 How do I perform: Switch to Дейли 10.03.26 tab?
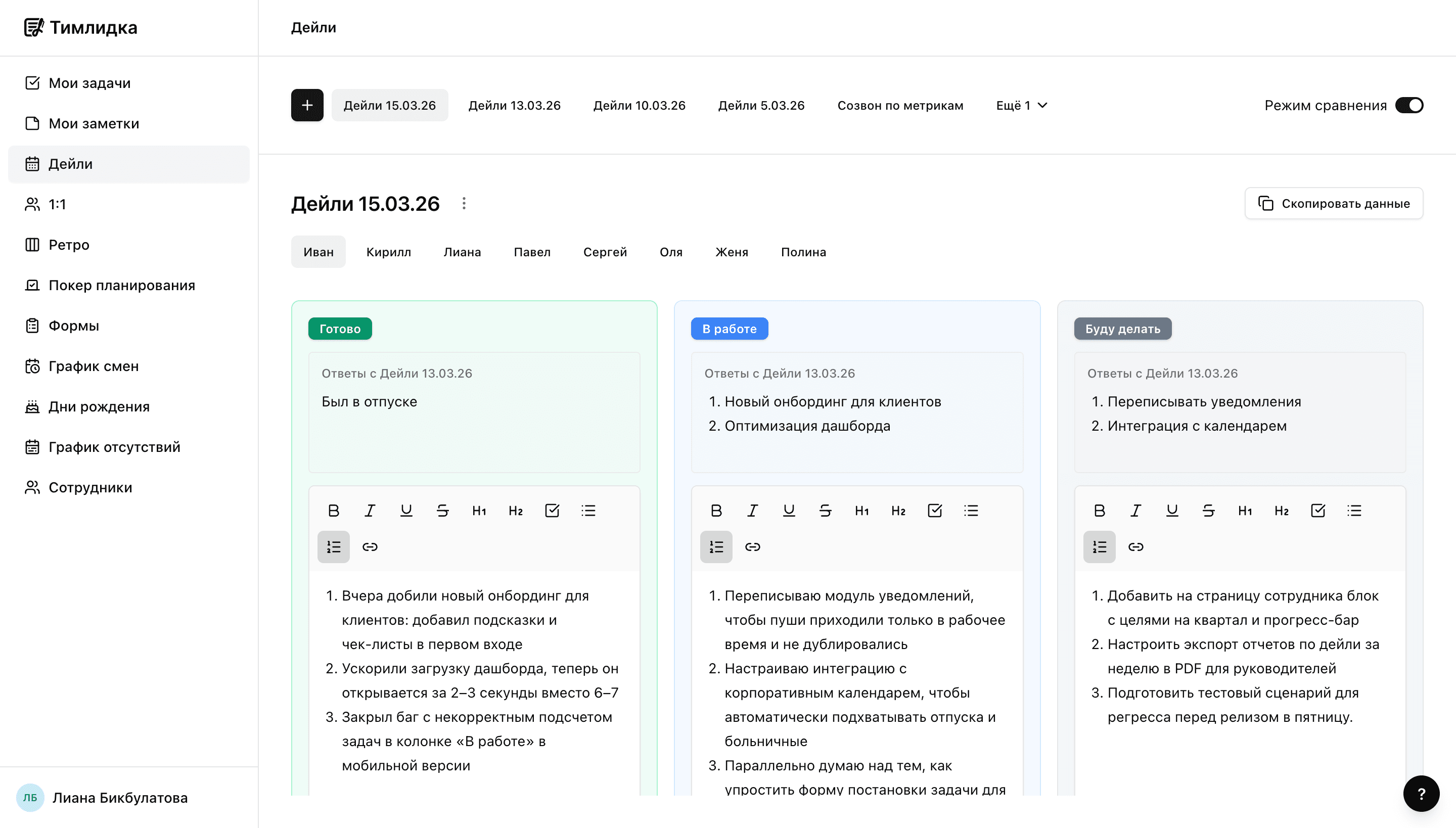pos(639,105)
